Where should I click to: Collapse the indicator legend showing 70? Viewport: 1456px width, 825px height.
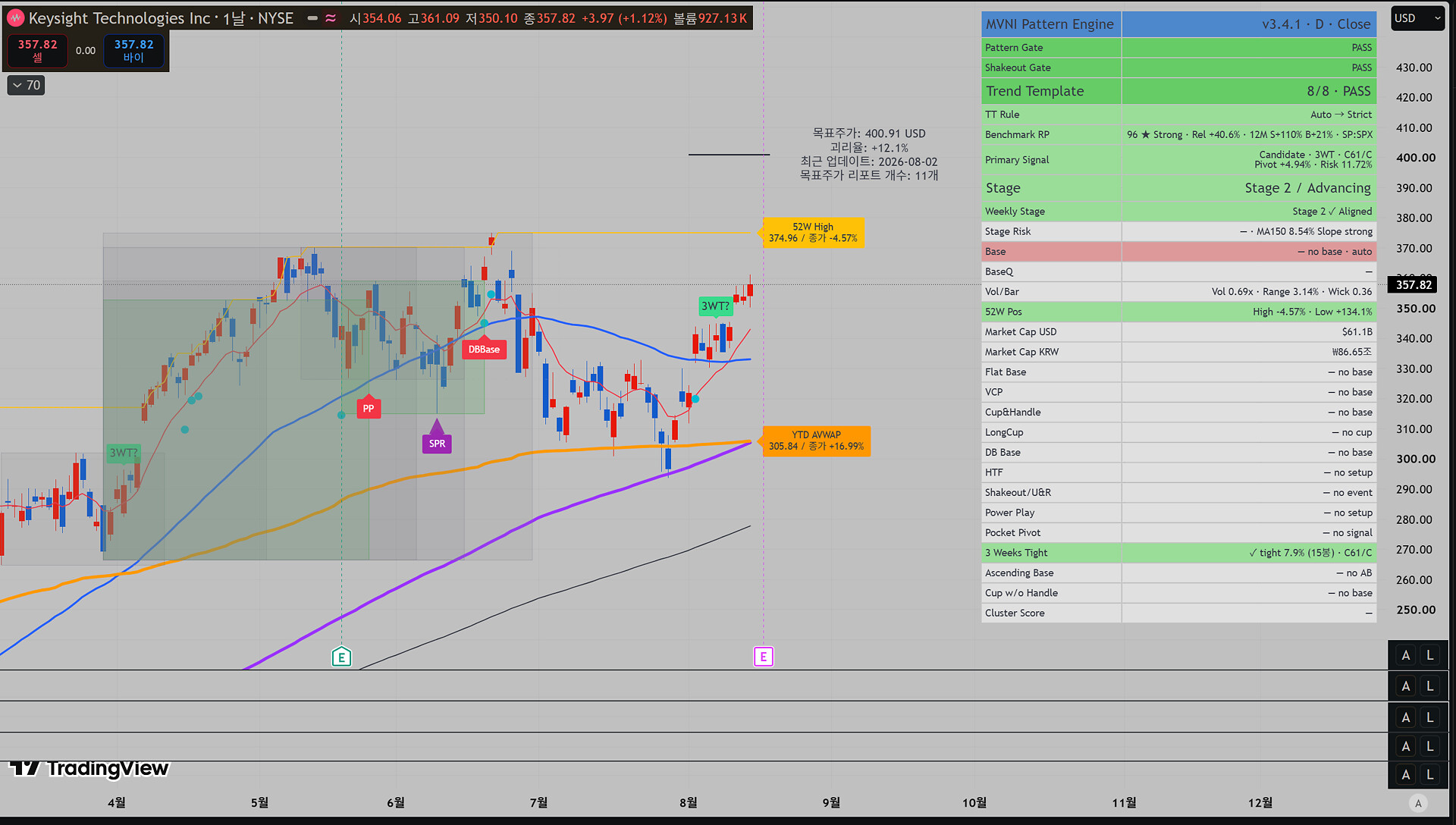26,85
